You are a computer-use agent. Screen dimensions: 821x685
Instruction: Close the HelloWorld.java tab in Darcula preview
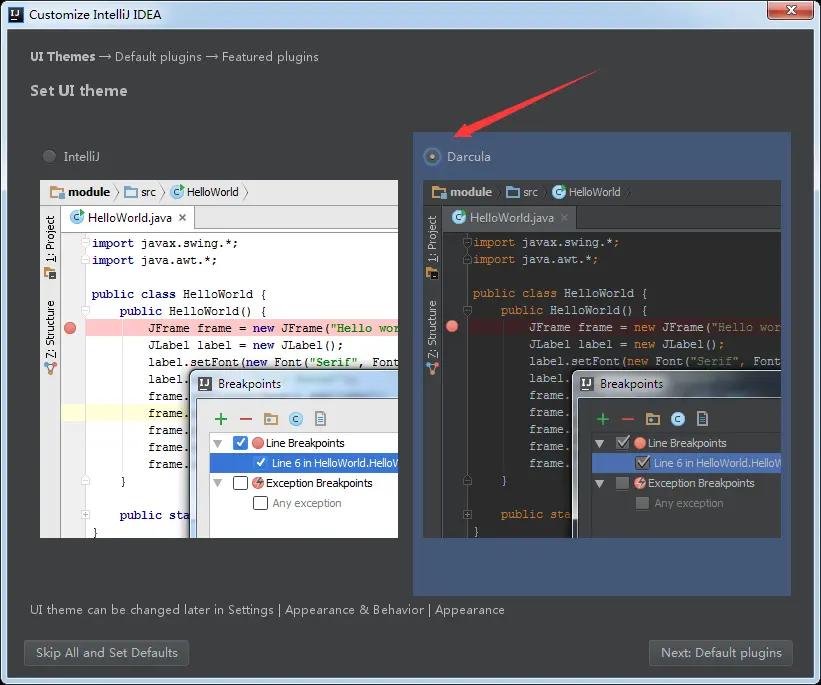coord(564,217)
